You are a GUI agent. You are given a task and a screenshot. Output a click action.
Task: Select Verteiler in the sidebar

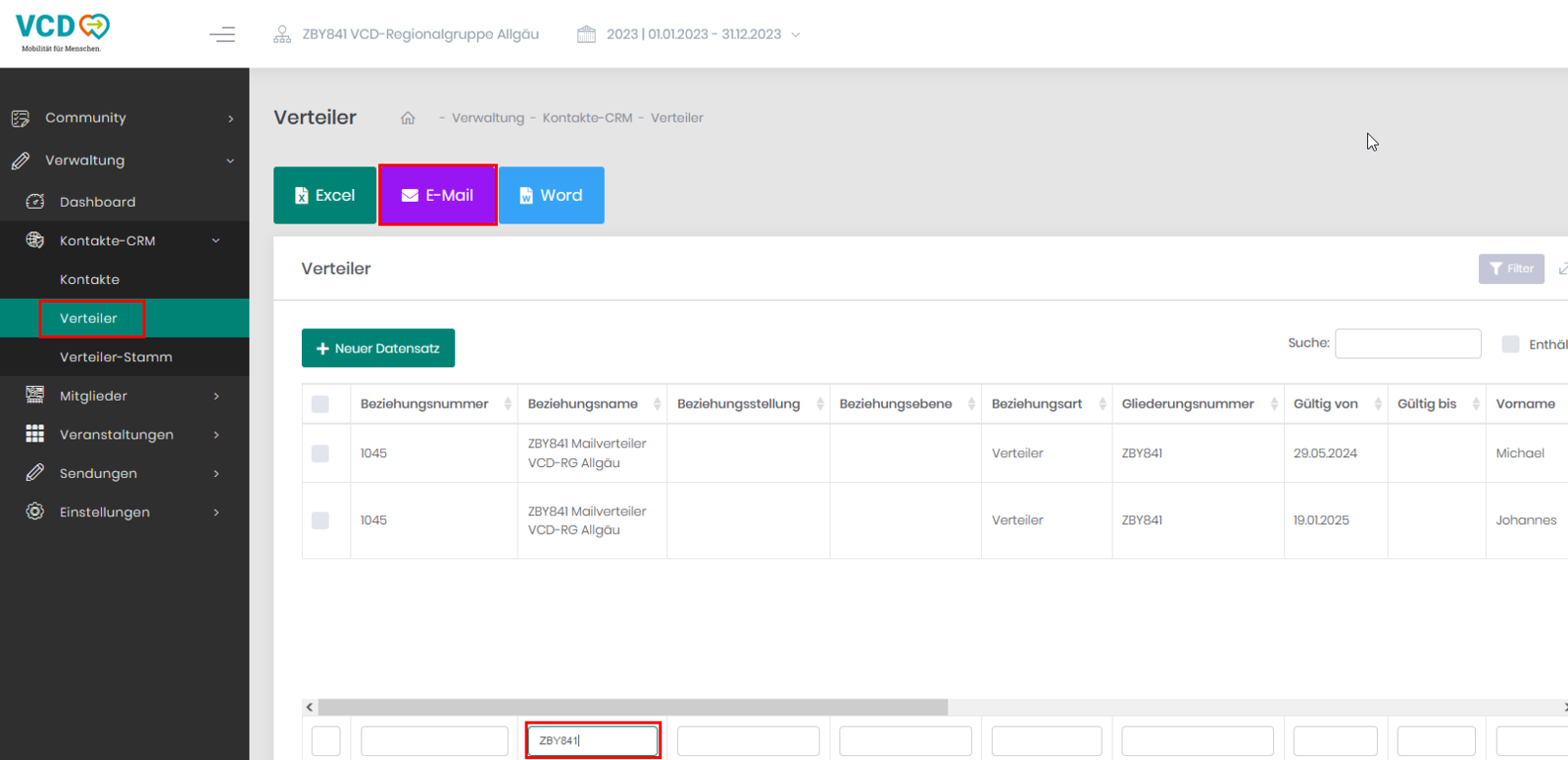(x=88, y=318)
